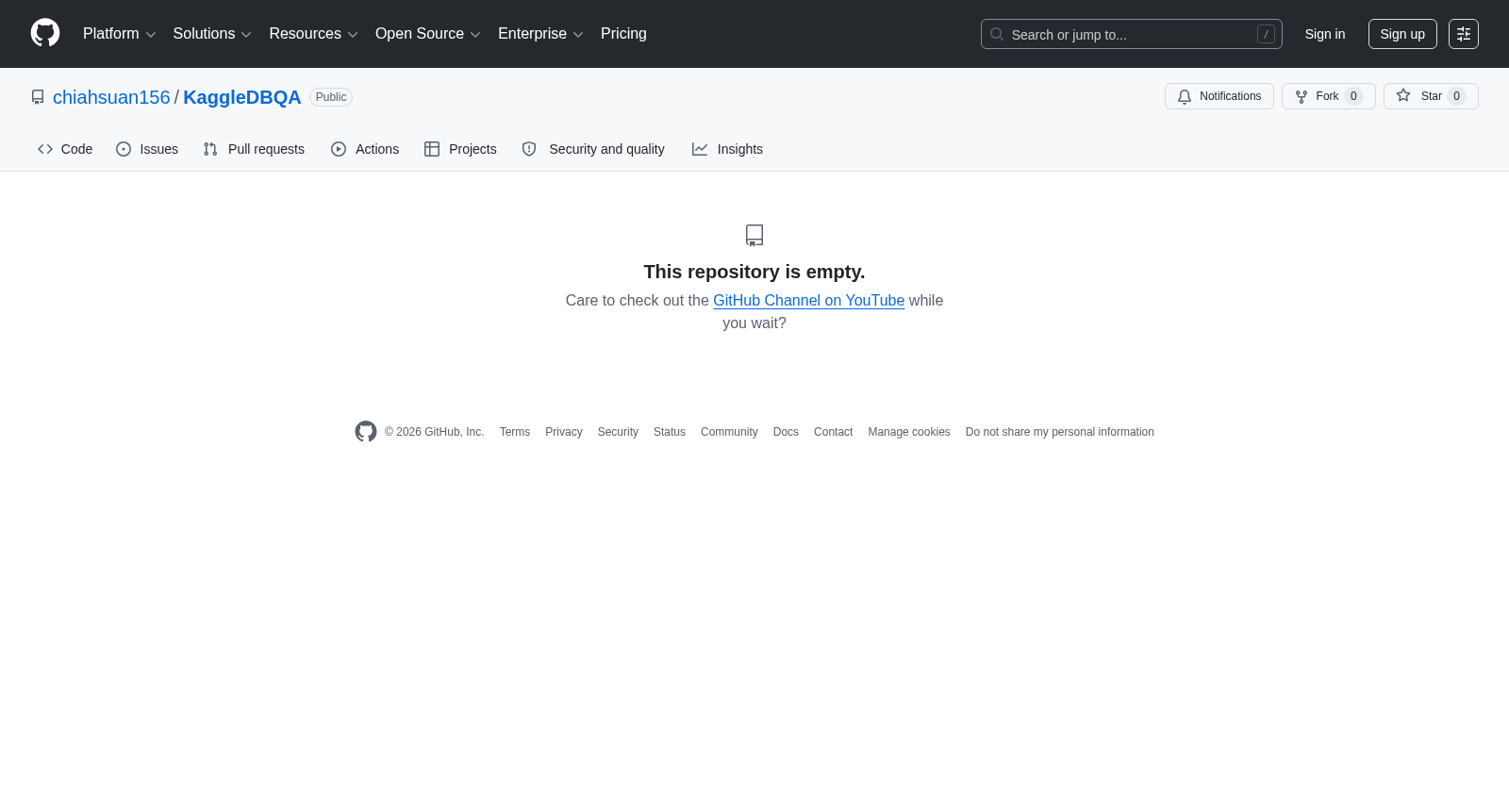Open the Projects tab

[x=460, y=149]
